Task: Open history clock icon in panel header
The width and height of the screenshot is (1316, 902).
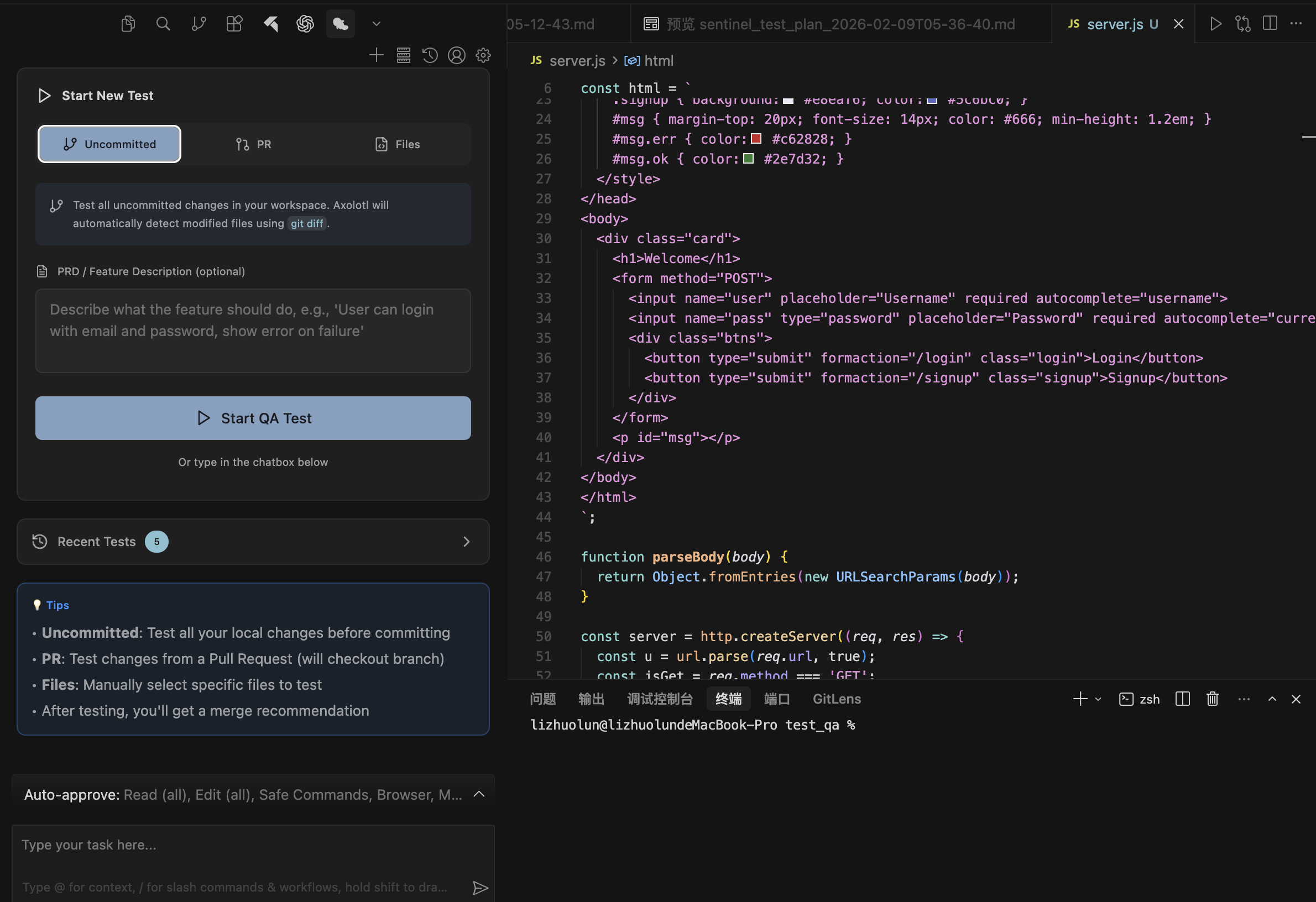Action: coord(430,55)
